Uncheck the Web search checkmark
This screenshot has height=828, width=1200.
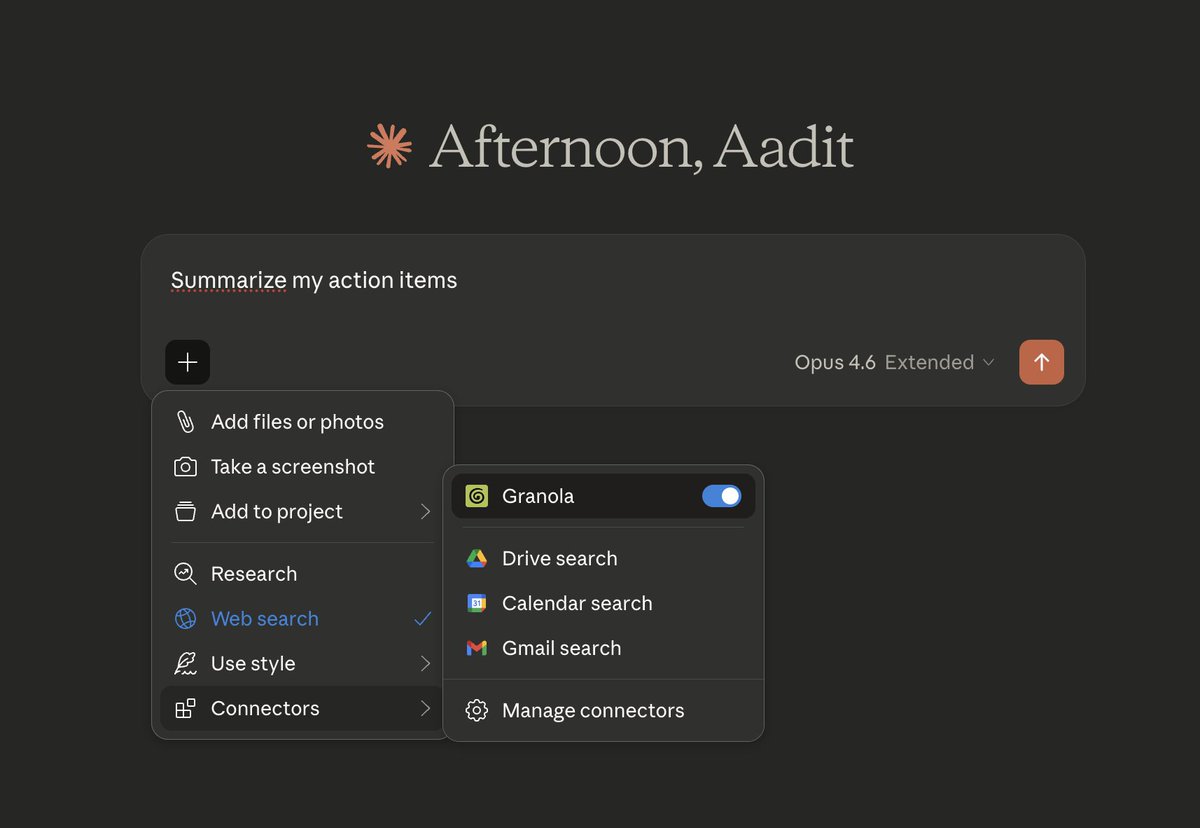(423, 619)
